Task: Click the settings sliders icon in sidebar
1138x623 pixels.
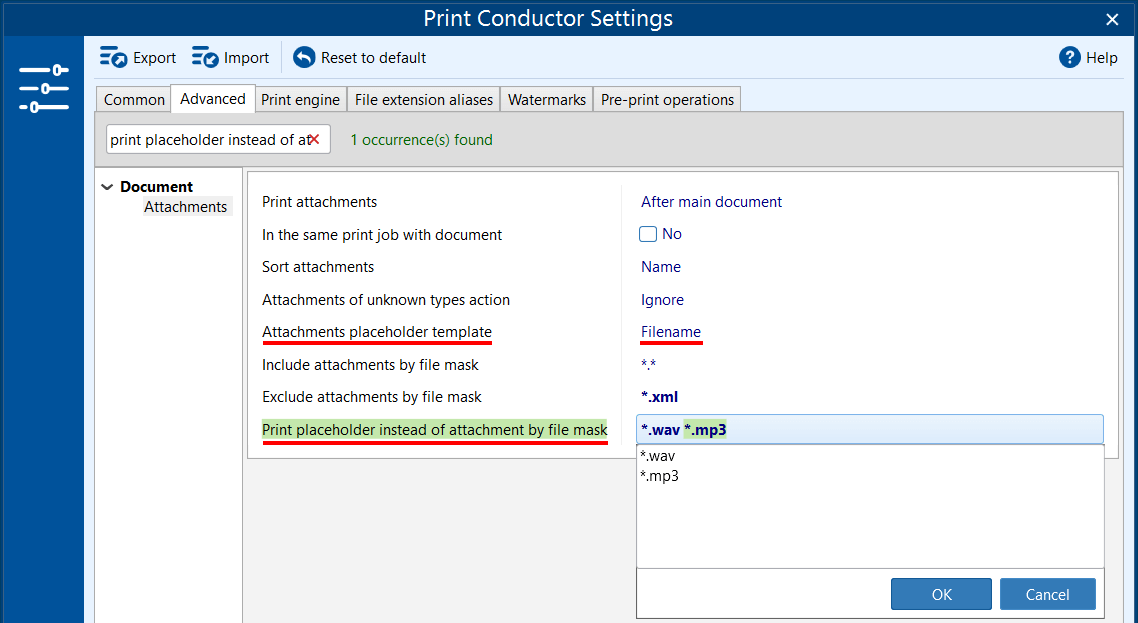Action: (x=43, y=89)
